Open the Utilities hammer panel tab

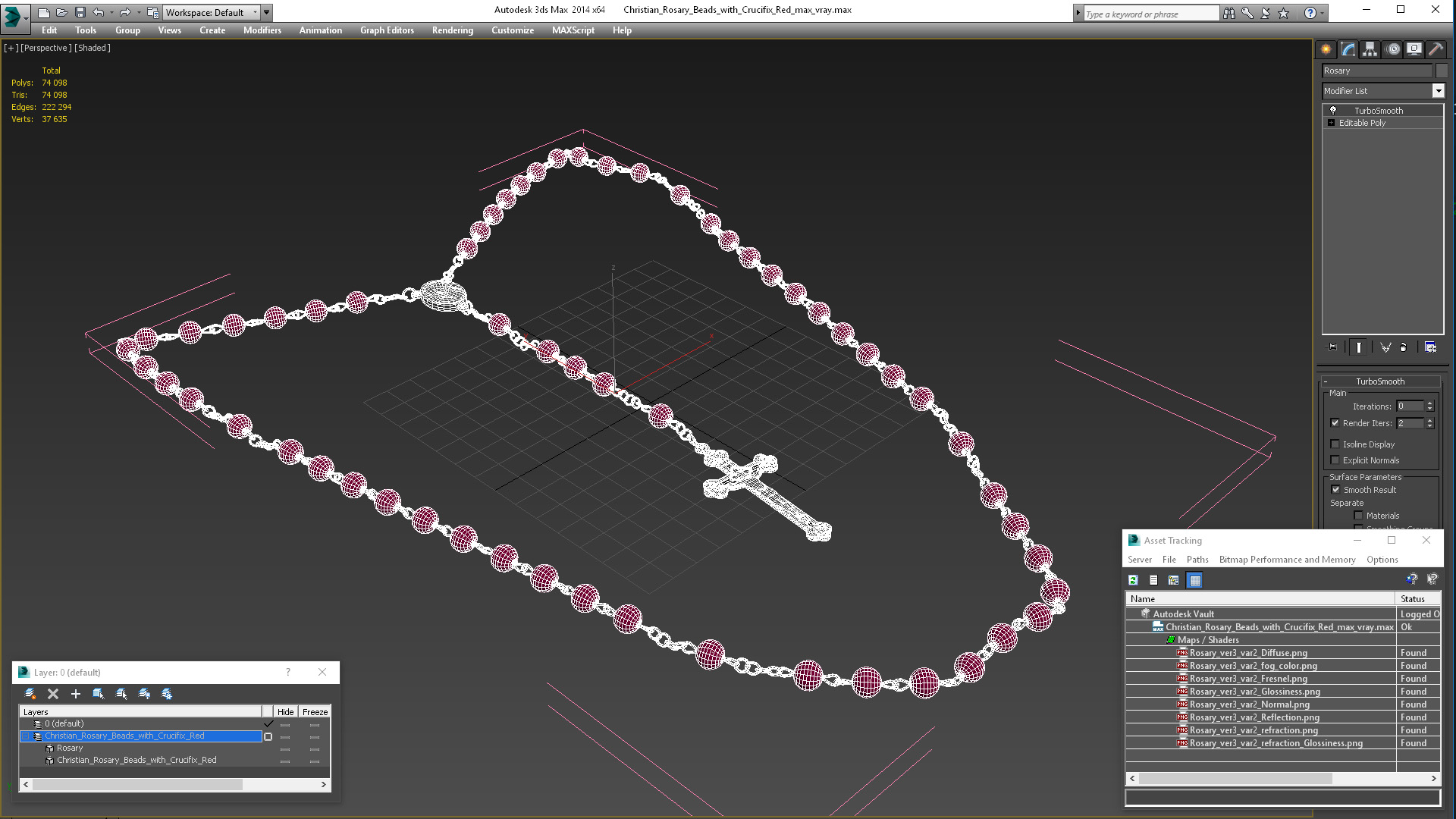click(x=1436, y=49)
